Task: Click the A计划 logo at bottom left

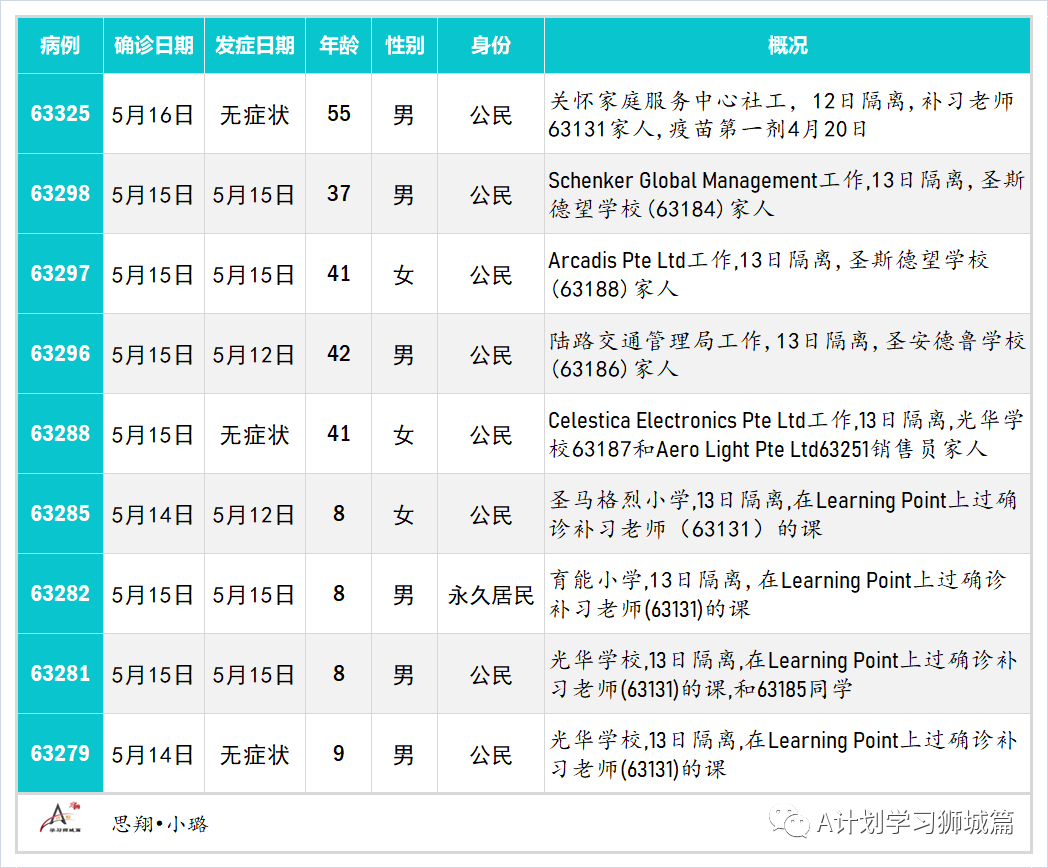Action: tap(60, 820)
